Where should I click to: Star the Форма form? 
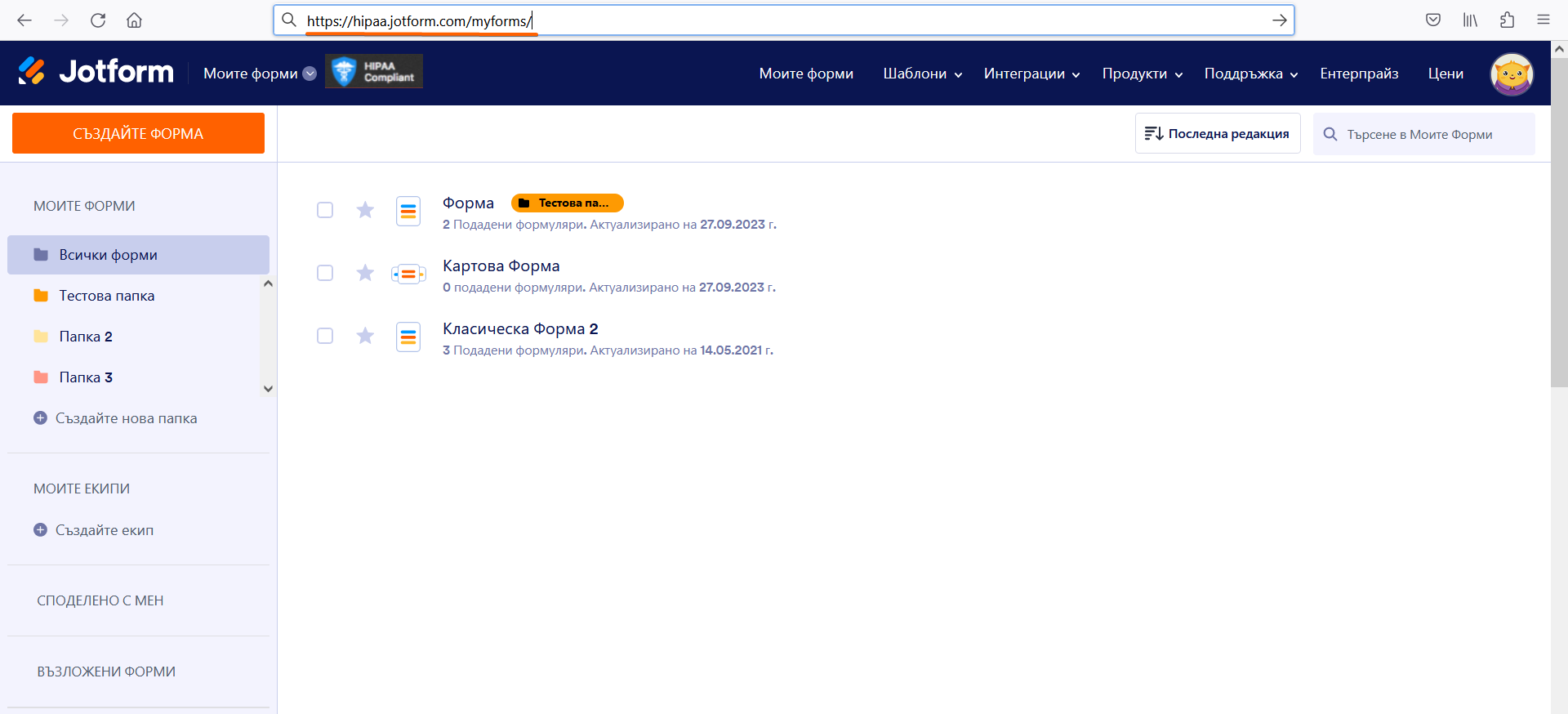[x=365, y=210]
